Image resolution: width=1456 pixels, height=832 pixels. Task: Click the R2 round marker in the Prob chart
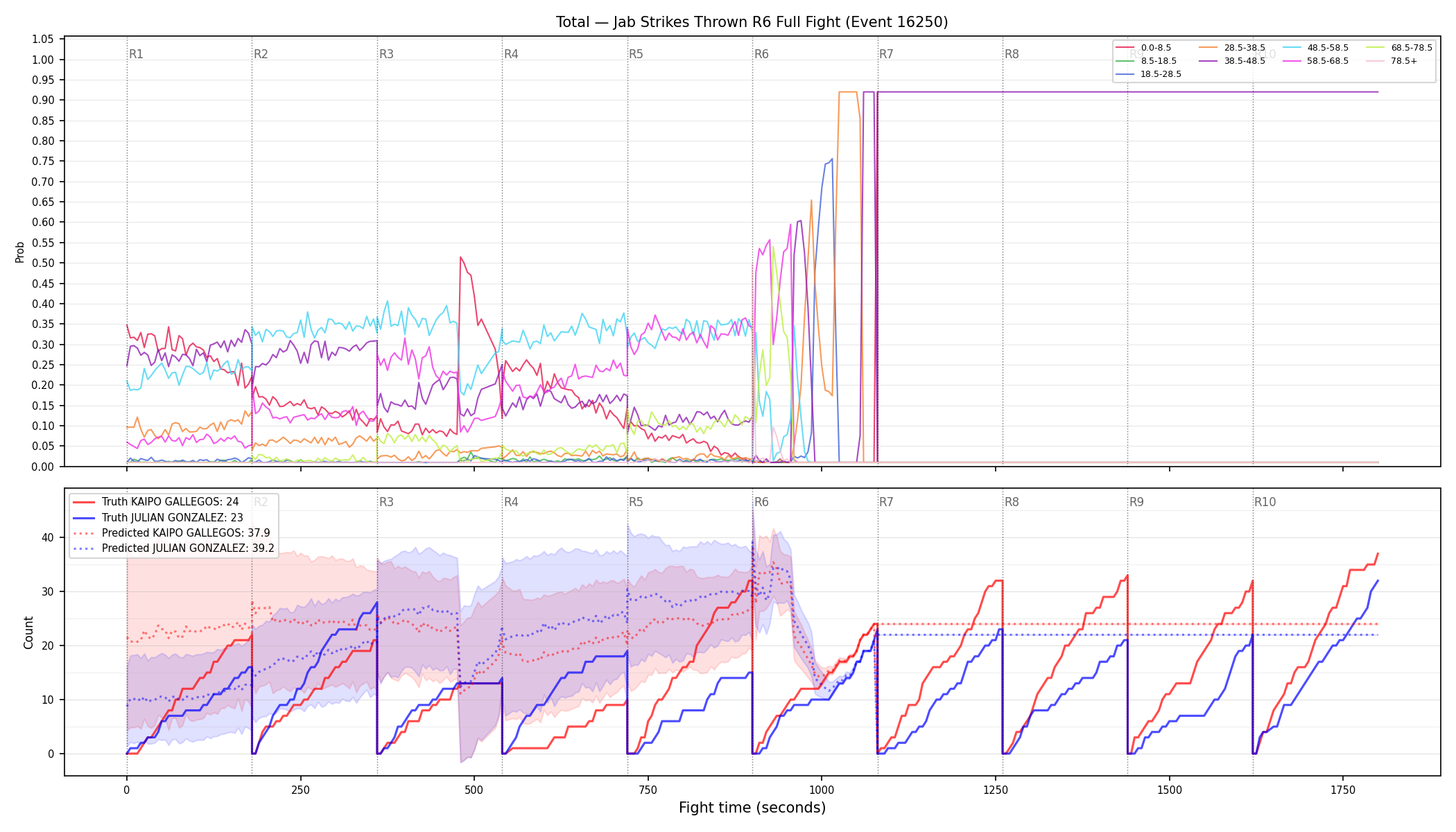click(261, 54)
